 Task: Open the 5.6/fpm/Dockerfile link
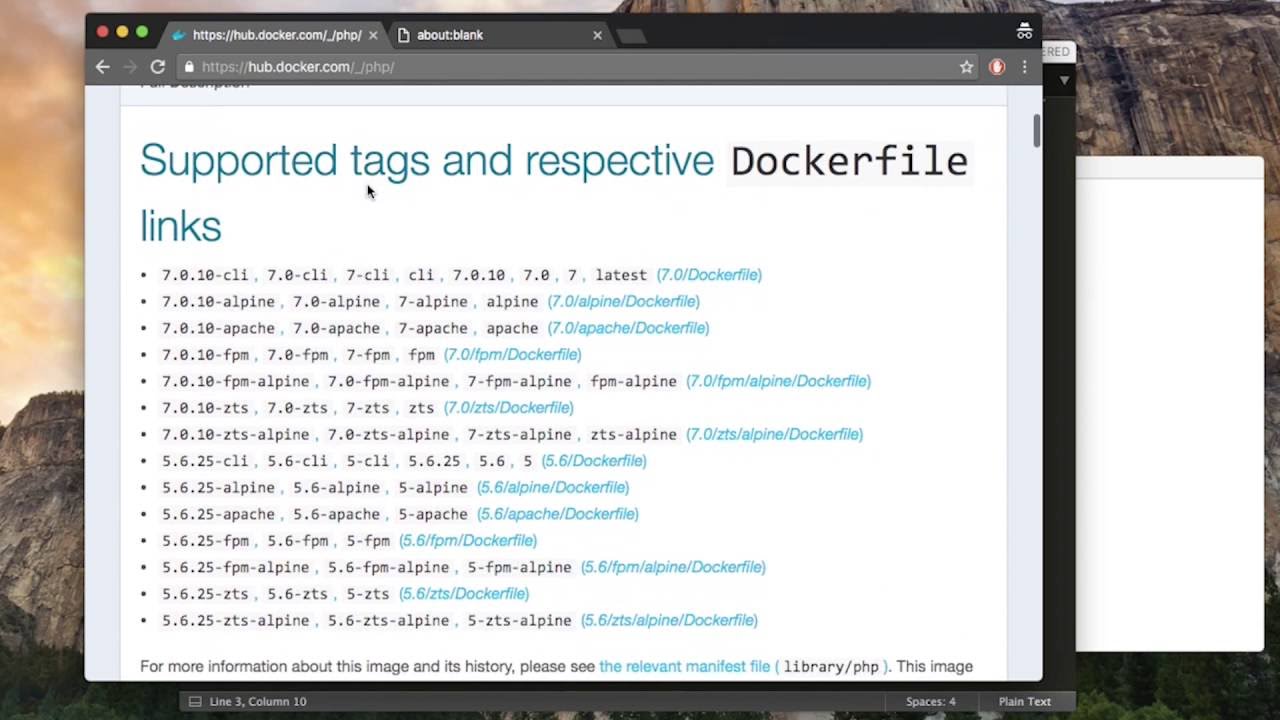[x=468, y=540]
